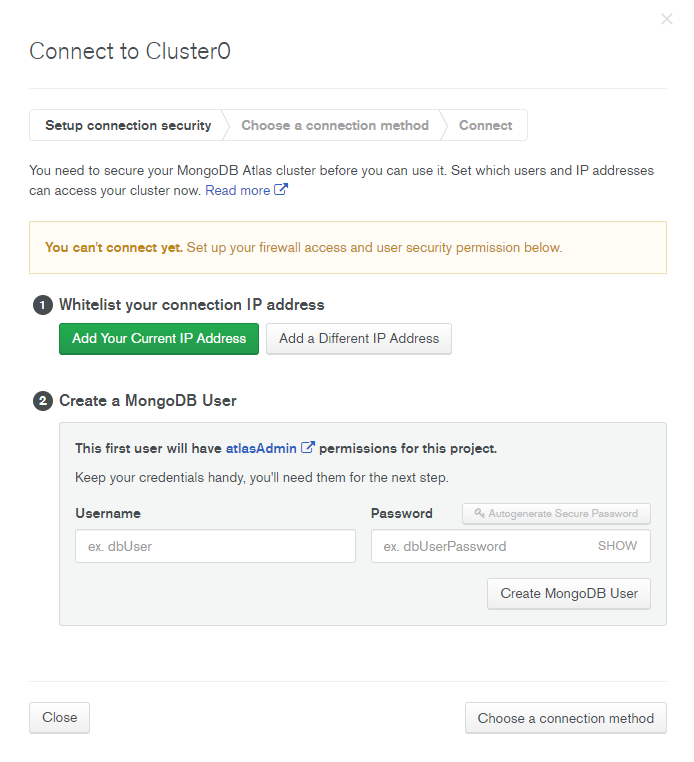Image resolution: width=694 pixels, height=762 pixels.
Task: Click Add a Different IP Address
Action: [x=359, y=339]
